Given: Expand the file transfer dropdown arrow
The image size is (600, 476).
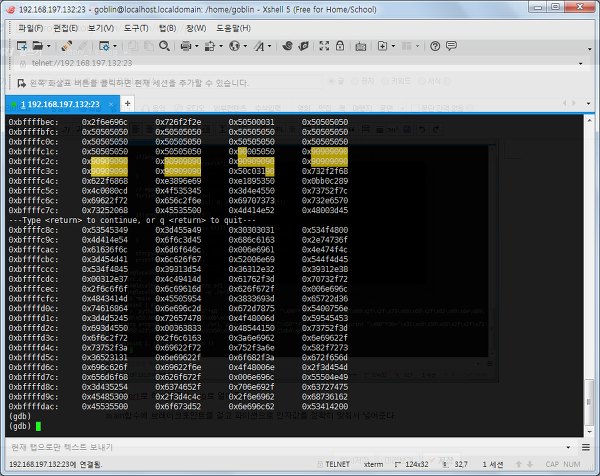Looking at the screenshot, I should coord(221,46).
